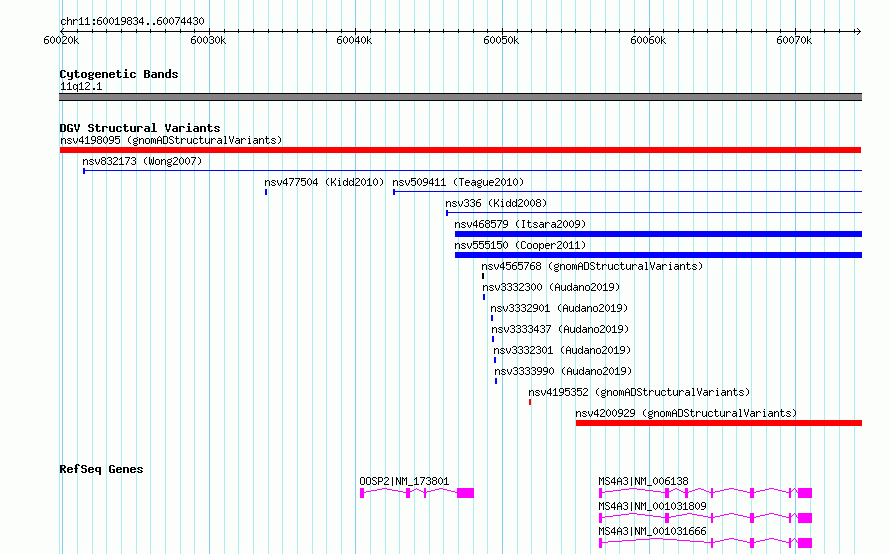Click the nsv4200929 (gnomADStructuralVariants) label
890x554 pixels.
click(x=686, y=413)
